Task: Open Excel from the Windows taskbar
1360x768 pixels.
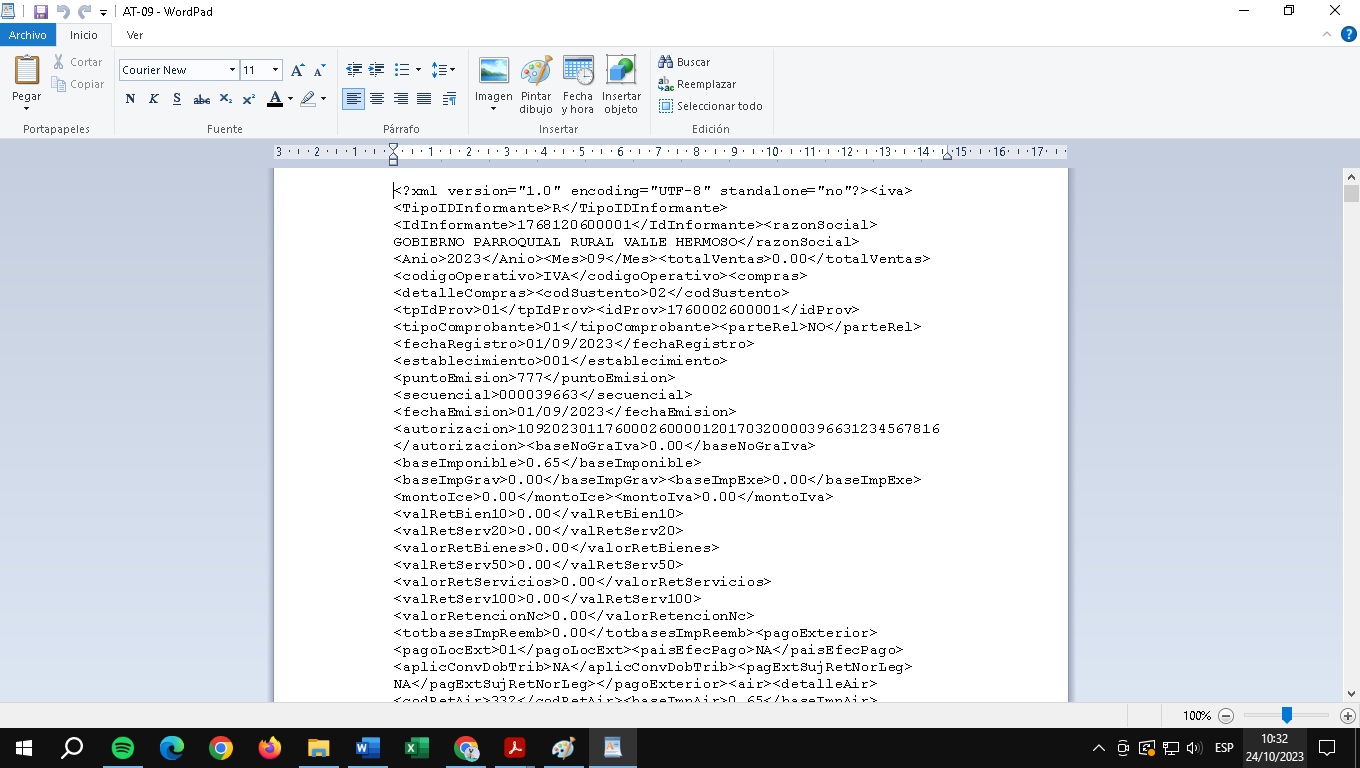Action: (x=416, y=748)
